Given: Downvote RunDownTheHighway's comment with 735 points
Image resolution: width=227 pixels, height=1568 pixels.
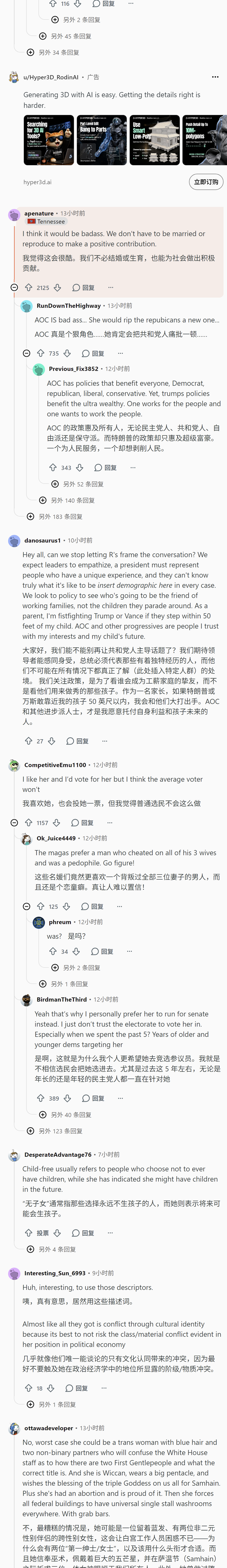Looking at the screenshot, I should 67,353.
